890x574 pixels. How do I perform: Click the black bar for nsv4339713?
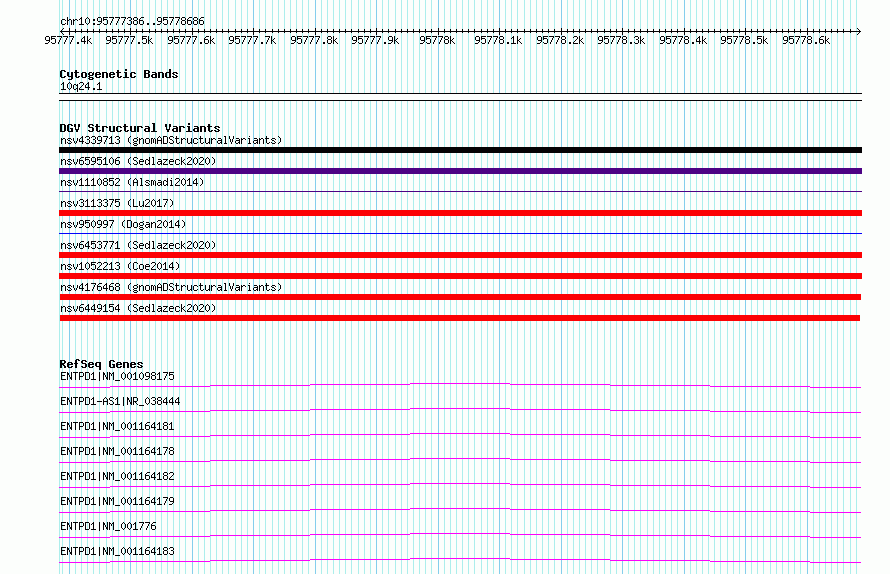click(460, 150)
